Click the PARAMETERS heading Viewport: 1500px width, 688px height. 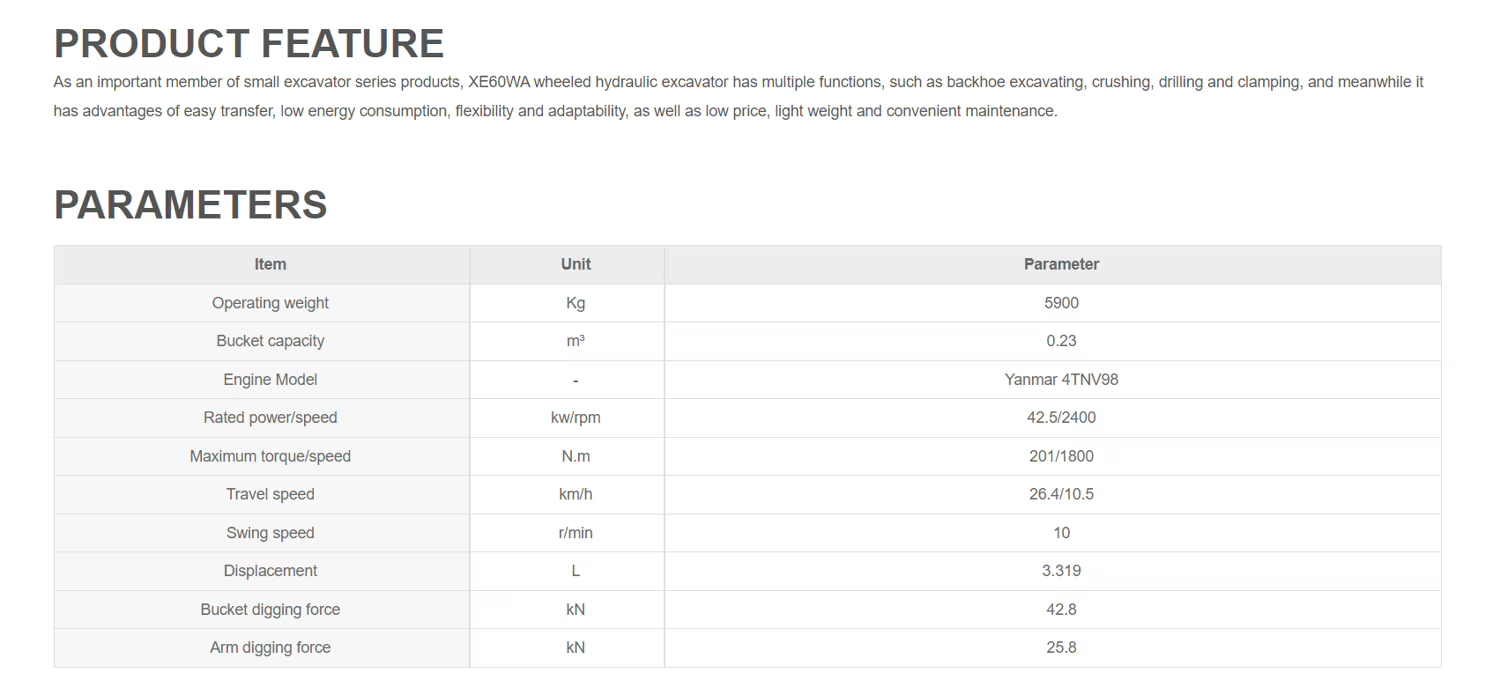coord(191,205)
